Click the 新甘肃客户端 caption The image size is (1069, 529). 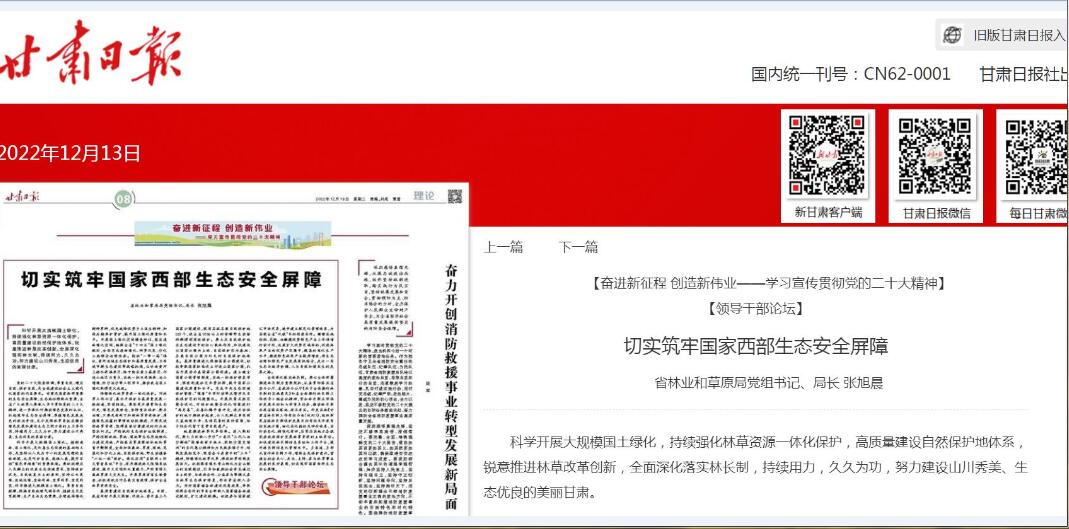point(828,213)
